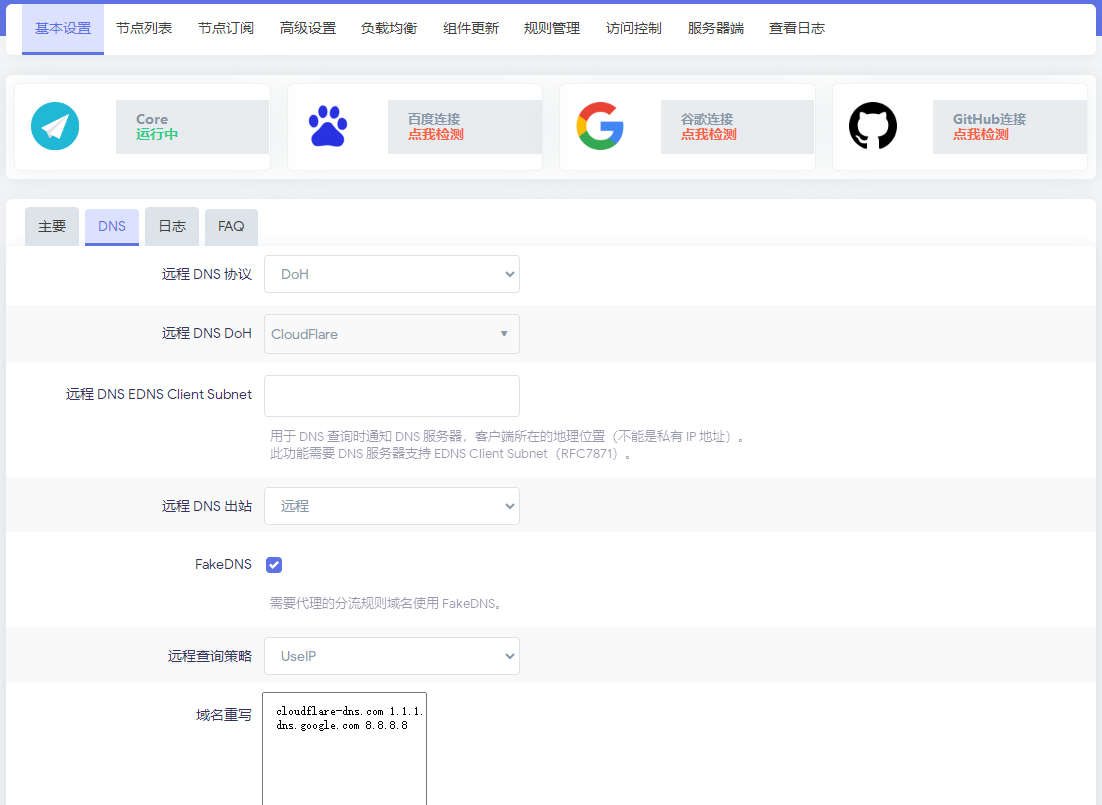This screenshot has height=805, width=1102.
Task: Click 点我检测 under GitHub连接
Action: tap(981, 134)
